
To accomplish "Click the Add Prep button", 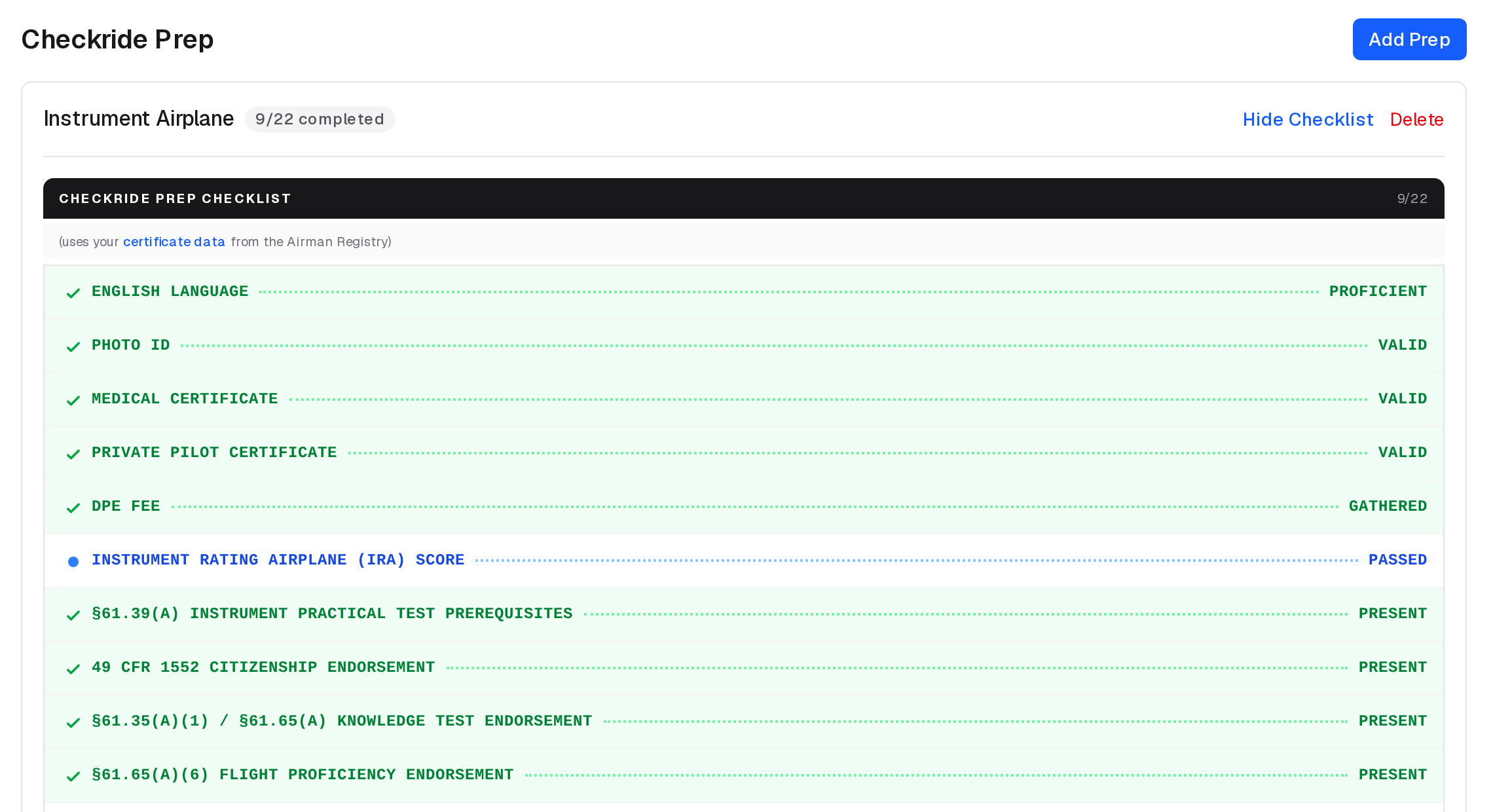I will (x=1409, y=39).
